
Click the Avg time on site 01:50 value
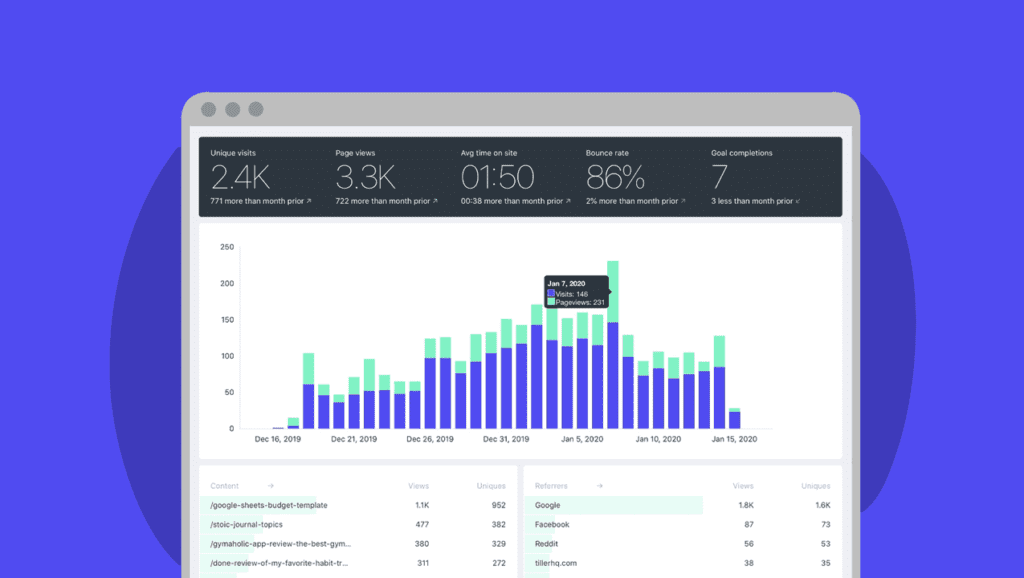498,177
